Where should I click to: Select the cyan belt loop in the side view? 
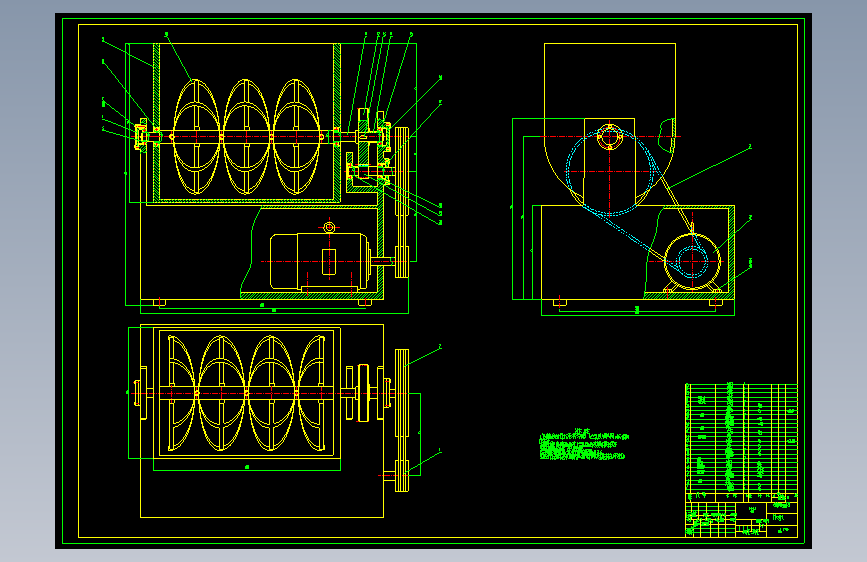tap(636, 202)
